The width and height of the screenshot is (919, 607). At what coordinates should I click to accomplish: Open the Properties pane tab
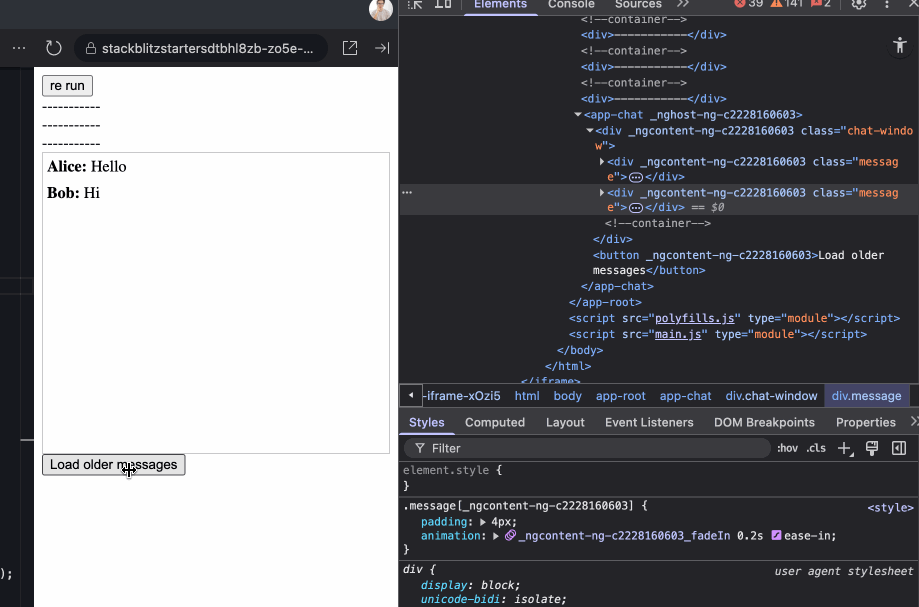point(866,422)
